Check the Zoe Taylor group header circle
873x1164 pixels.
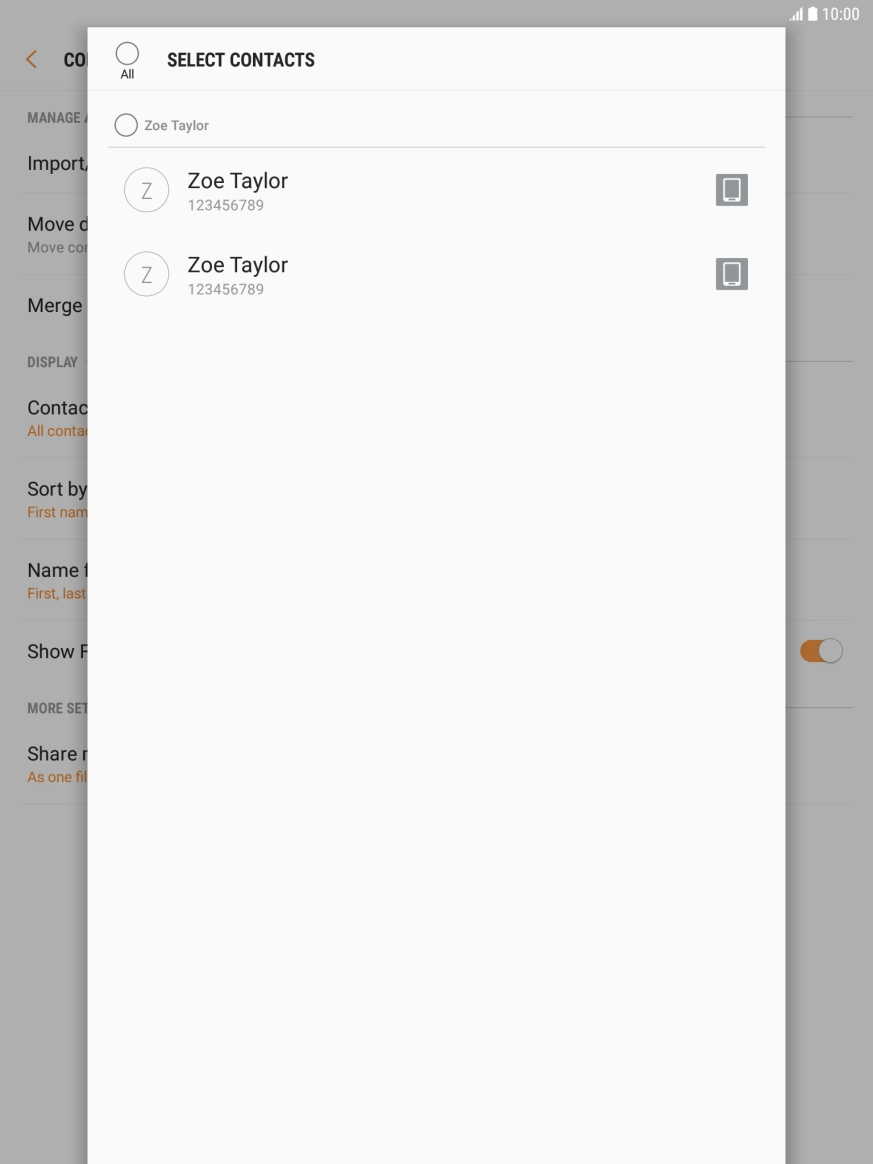(125, 125)
